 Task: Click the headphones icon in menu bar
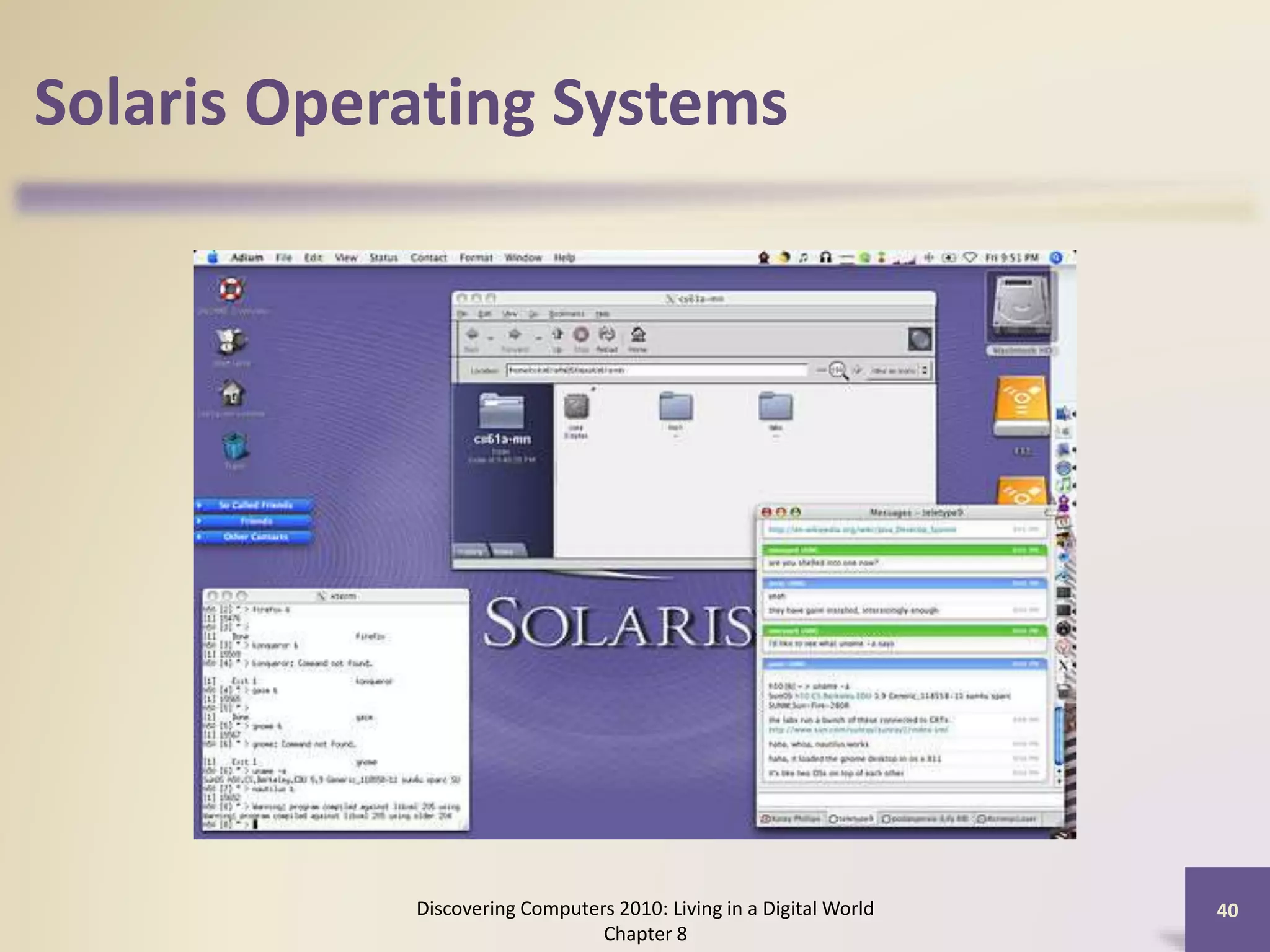tap(825, 257)
